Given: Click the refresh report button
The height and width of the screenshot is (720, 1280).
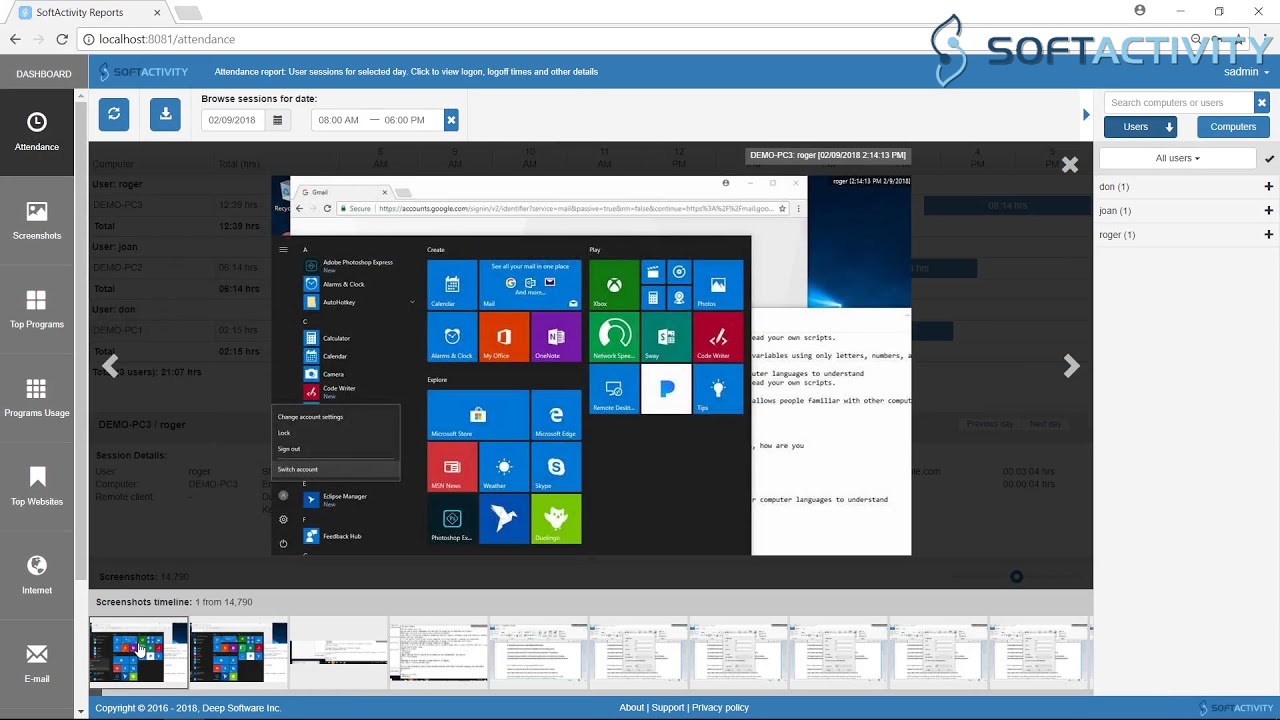Looking at the screenshot, I should coord(114,114).
